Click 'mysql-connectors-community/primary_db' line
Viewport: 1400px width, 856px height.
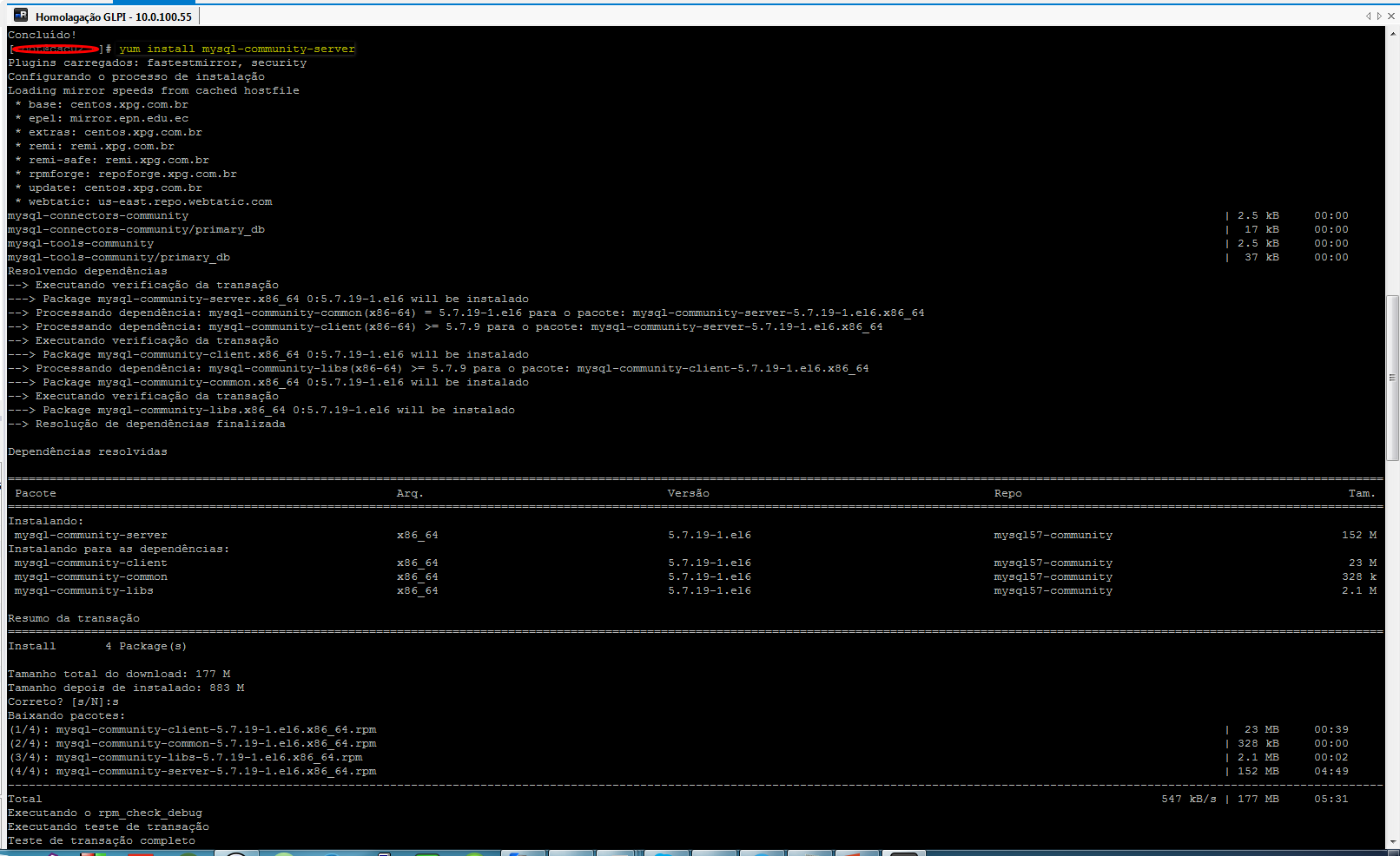tap(136, 229)
